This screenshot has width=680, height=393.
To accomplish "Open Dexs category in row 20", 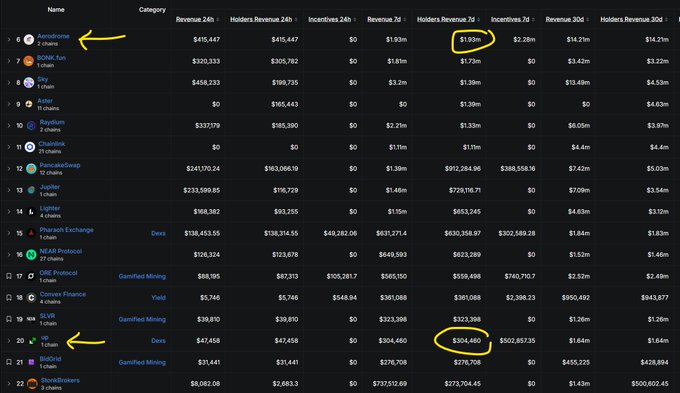I will [158, 341].
